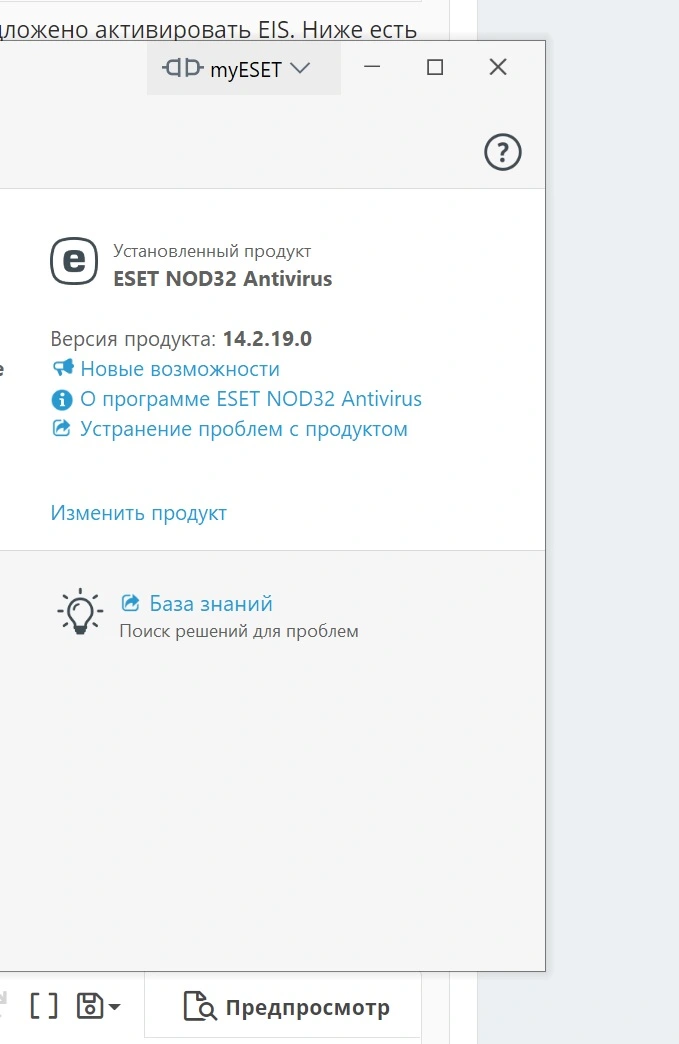The image size is (679, 1044).
Task: Open the База знаний link
Action: pyautogui.click(x=211, y=604)
